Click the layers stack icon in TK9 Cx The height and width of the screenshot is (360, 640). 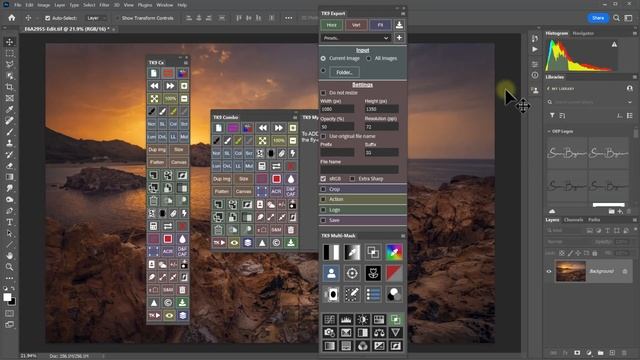pyautogui.click(x=182, y=315)
